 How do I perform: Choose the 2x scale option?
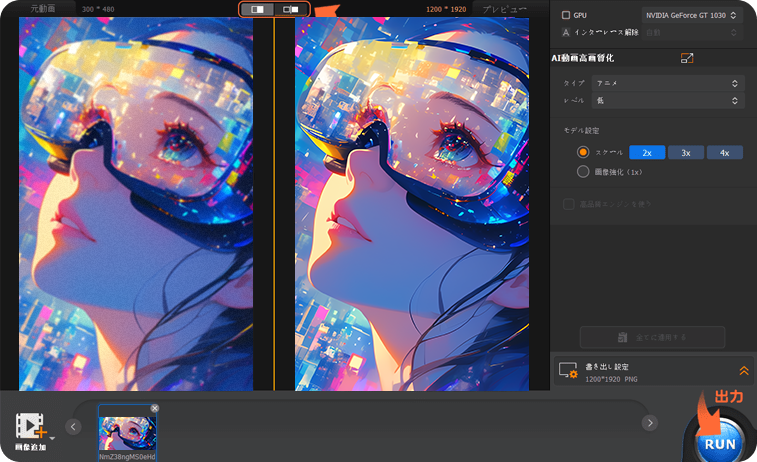click(647, 153)
